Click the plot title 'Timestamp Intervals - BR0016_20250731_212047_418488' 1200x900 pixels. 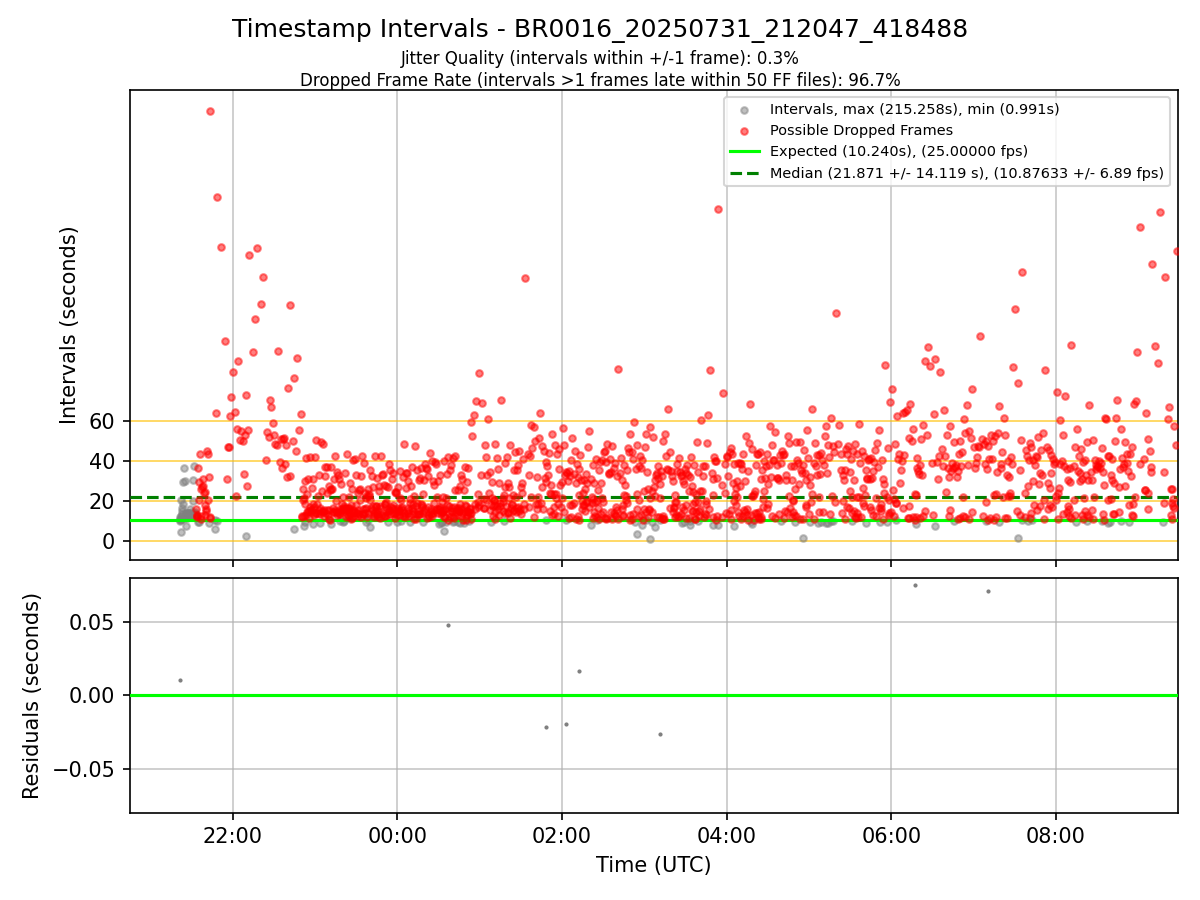[x=600, y=29]
